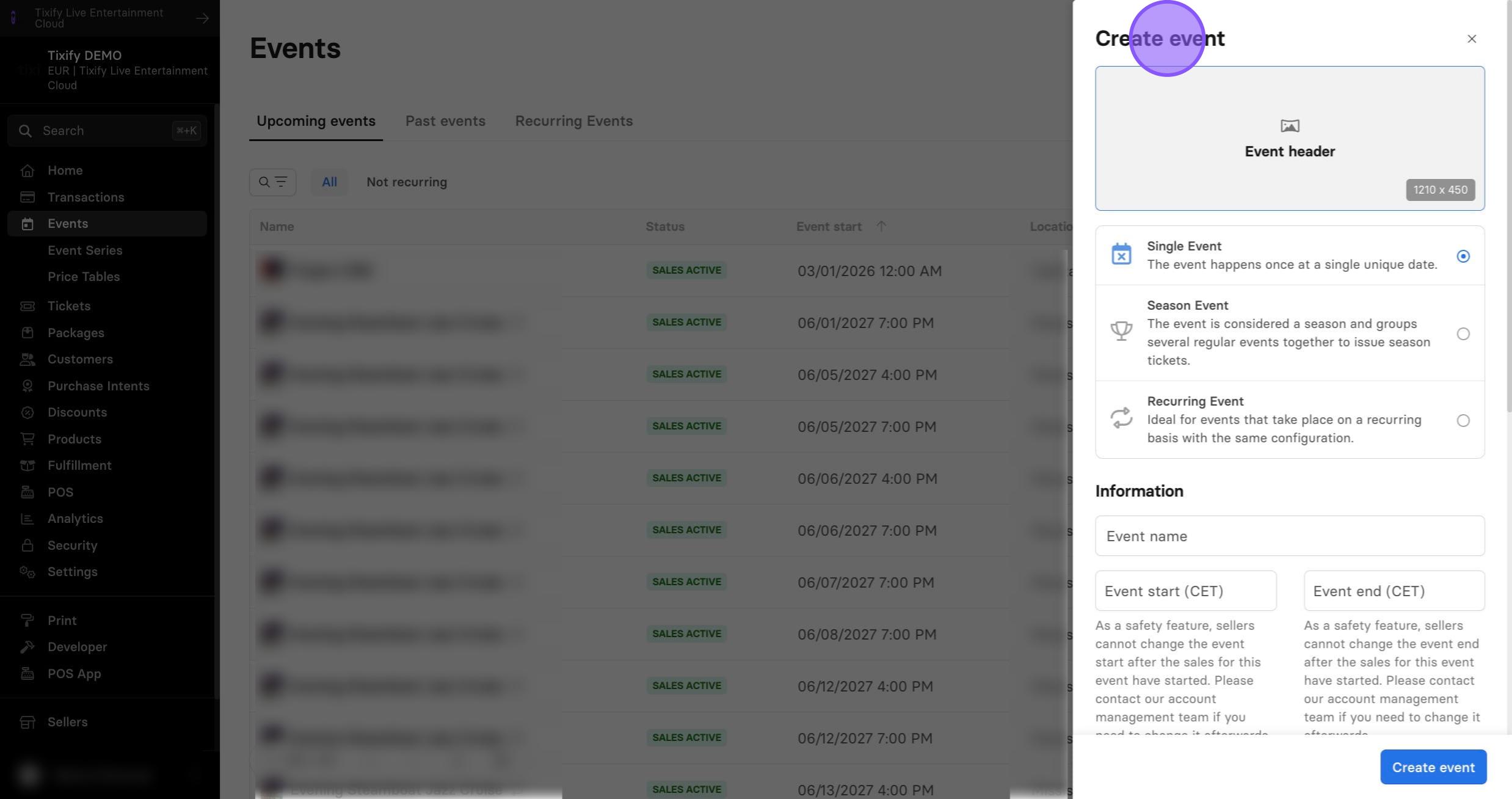The width and height of the screenshot is (1512, 799).
Task: Select the Upcoming events tab
Action: click(316, 121)
